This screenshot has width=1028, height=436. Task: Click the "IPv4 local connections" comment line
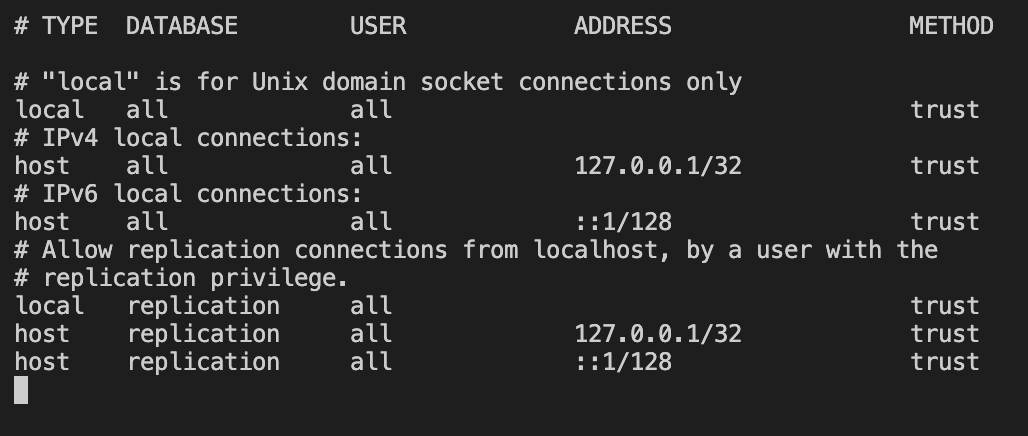(x=188, y=138)
